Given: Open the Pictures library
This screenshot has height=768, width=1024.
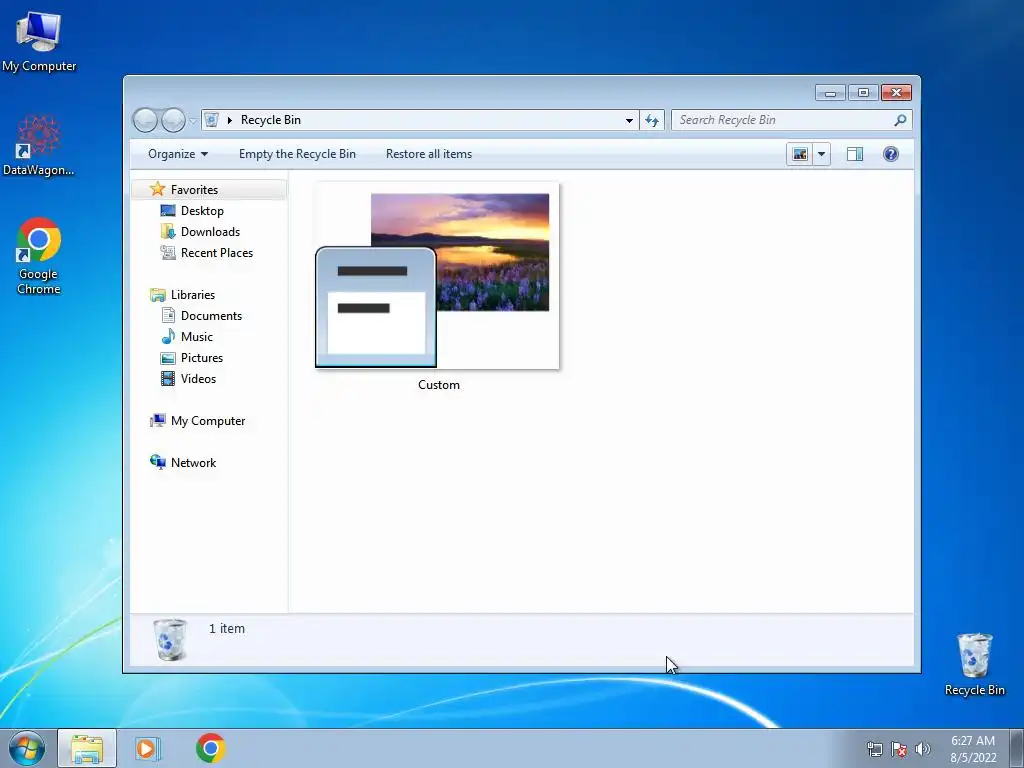Looking at the screenshot, I should pos(202,357).
